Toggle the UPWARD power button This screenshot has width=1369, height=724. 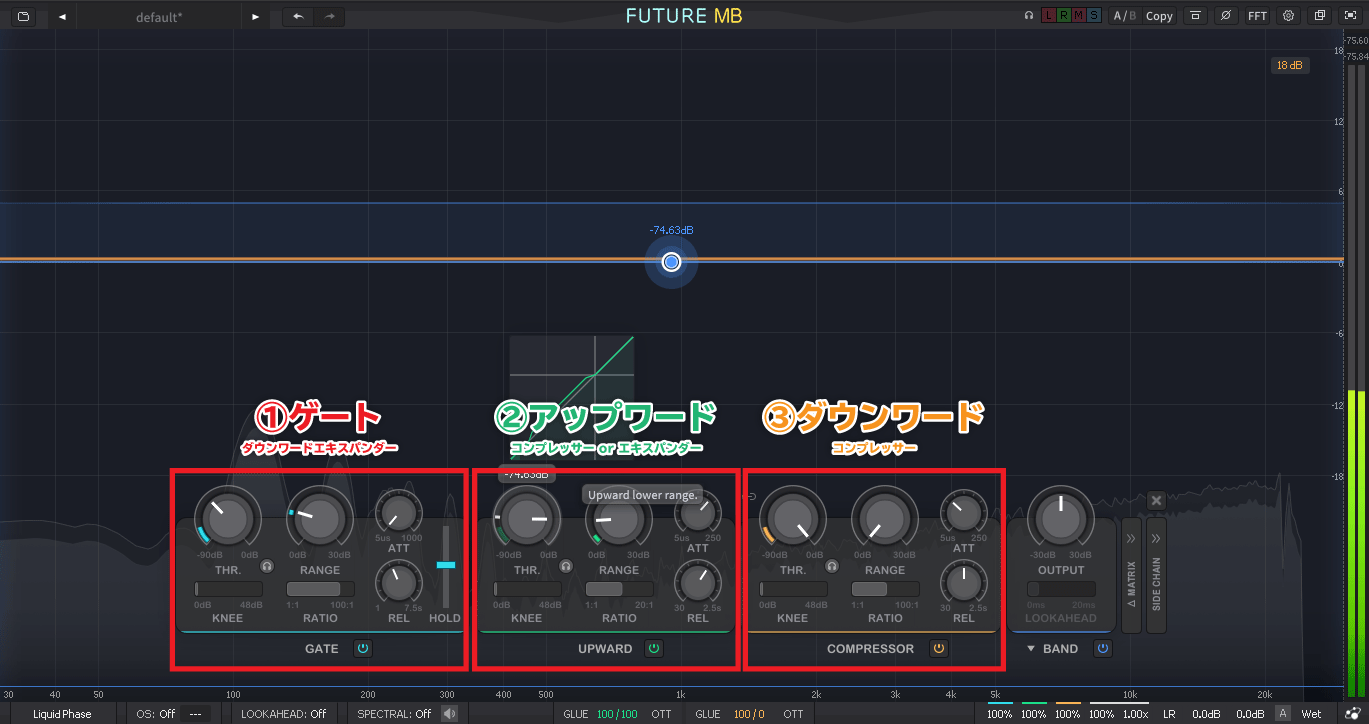point(654,649)
